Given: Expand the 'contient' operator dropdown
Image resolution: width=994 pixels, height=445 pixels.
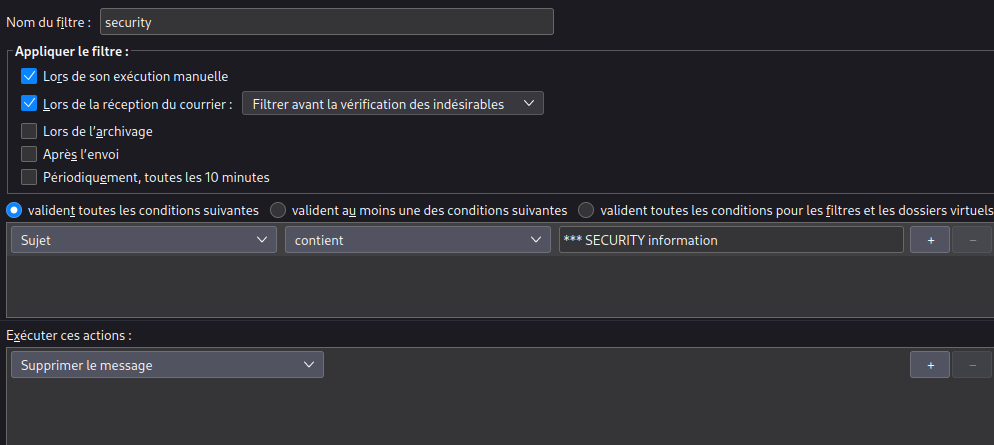Looking at the screenshot, I should (414, 240).
